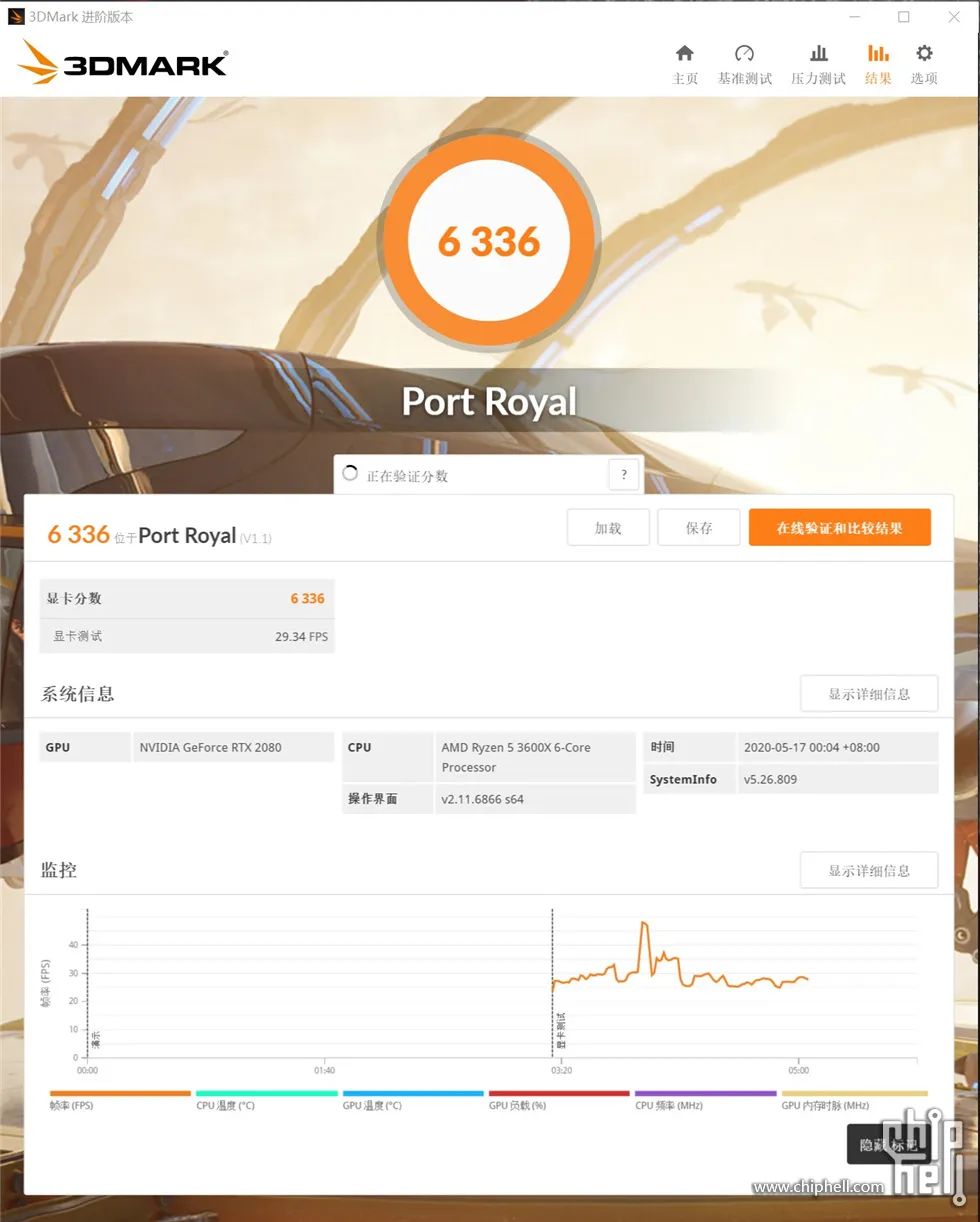Click the 6 336 位于 Port Royal heading
This screenshot has width=980, height=1222.
[160, 535]
